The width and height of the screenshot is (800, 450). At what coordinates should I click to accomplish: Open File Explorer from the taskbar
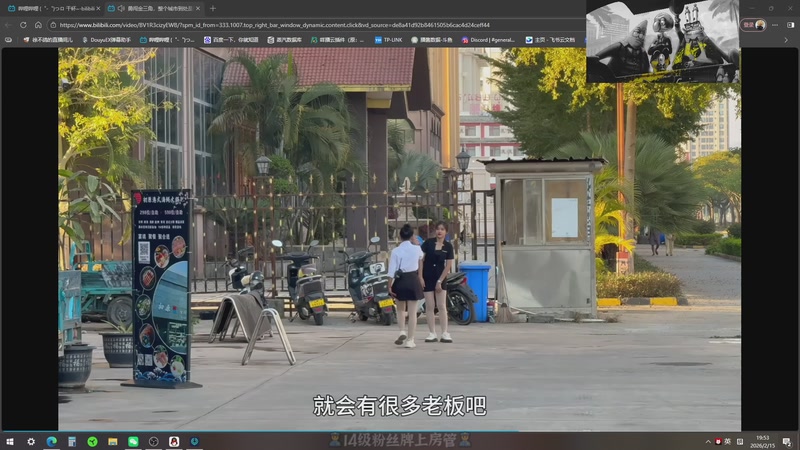coord(113,441)
